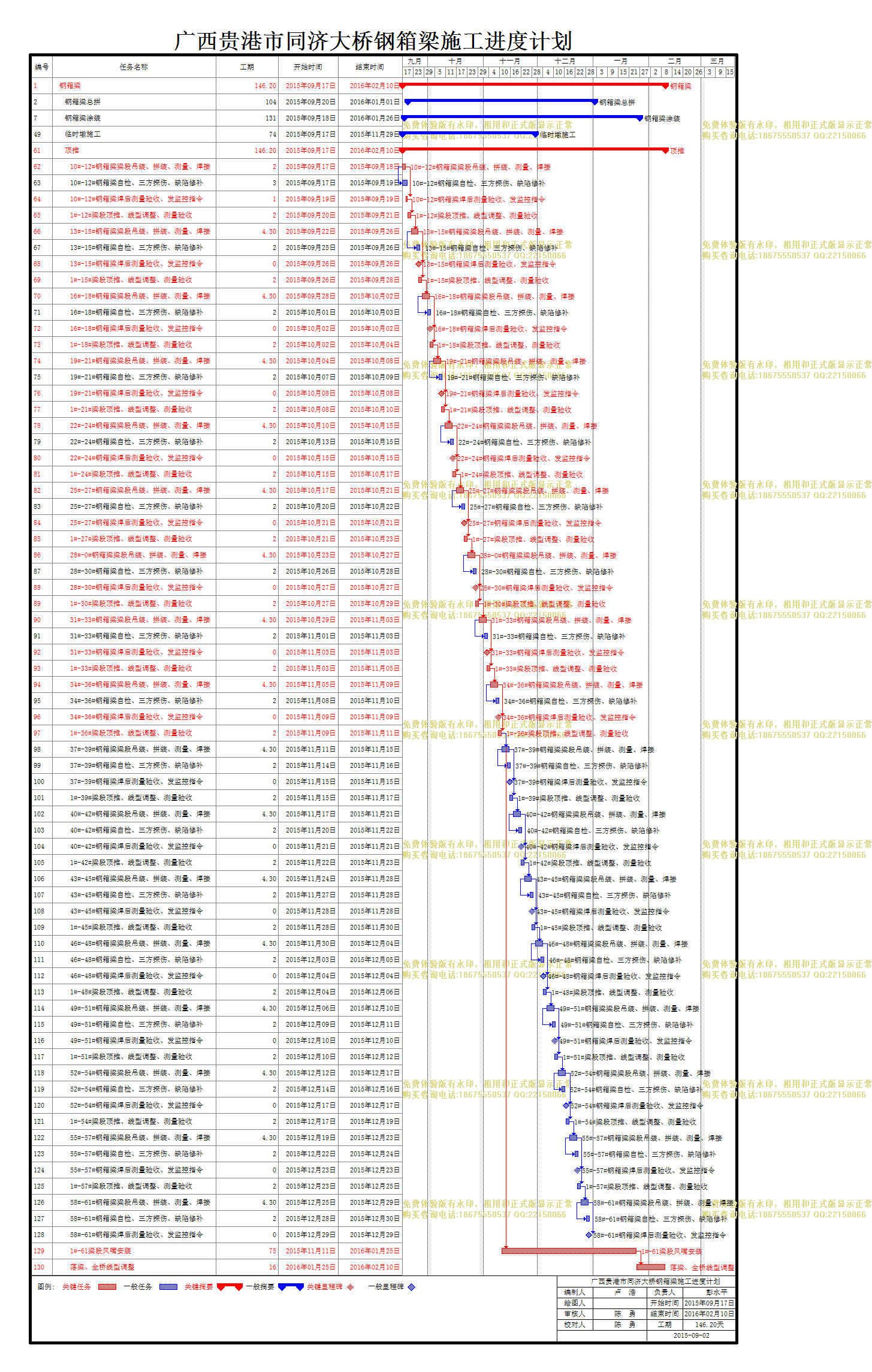The width and height of the screenshot is (872, 1372).
Task: Click the red 关键里程碑 diamond in legend
Action: [x=350, y=1287]
